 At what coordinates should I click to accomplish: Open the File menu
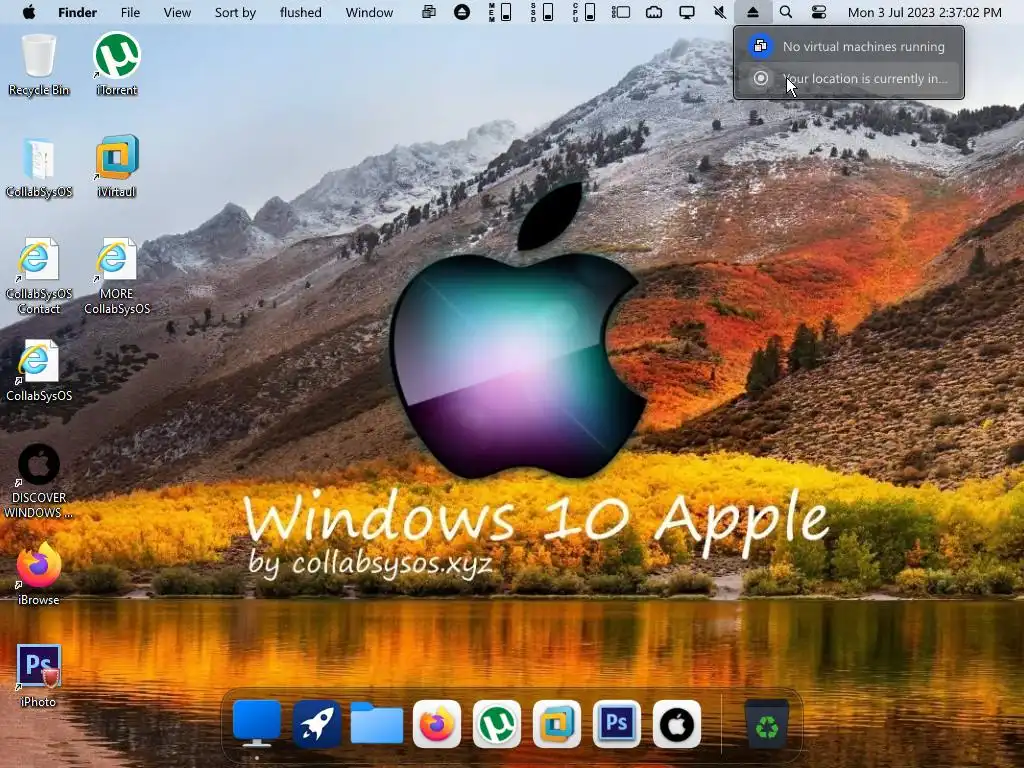click(x=130, y=12)
